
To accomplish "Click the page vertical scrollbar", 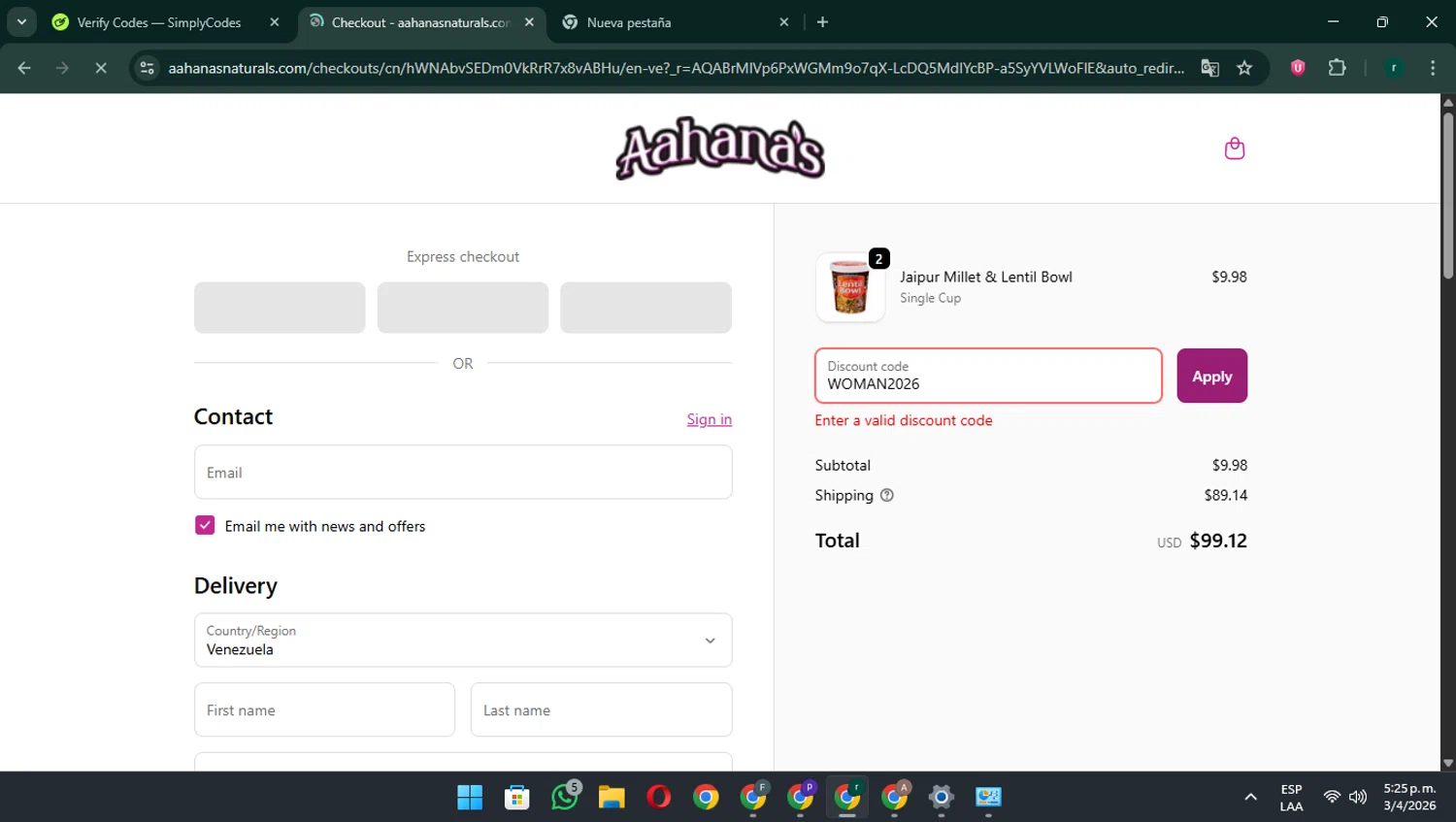I will tap(1448, 194).
